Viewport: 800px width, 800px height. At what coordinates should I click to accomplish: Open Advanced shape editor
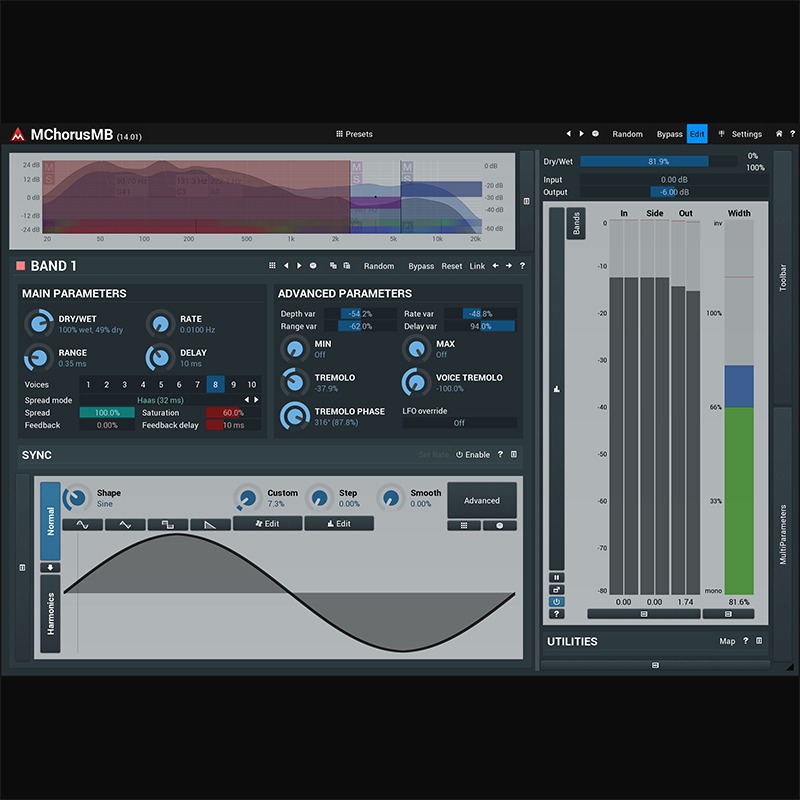tap(482, 501)
